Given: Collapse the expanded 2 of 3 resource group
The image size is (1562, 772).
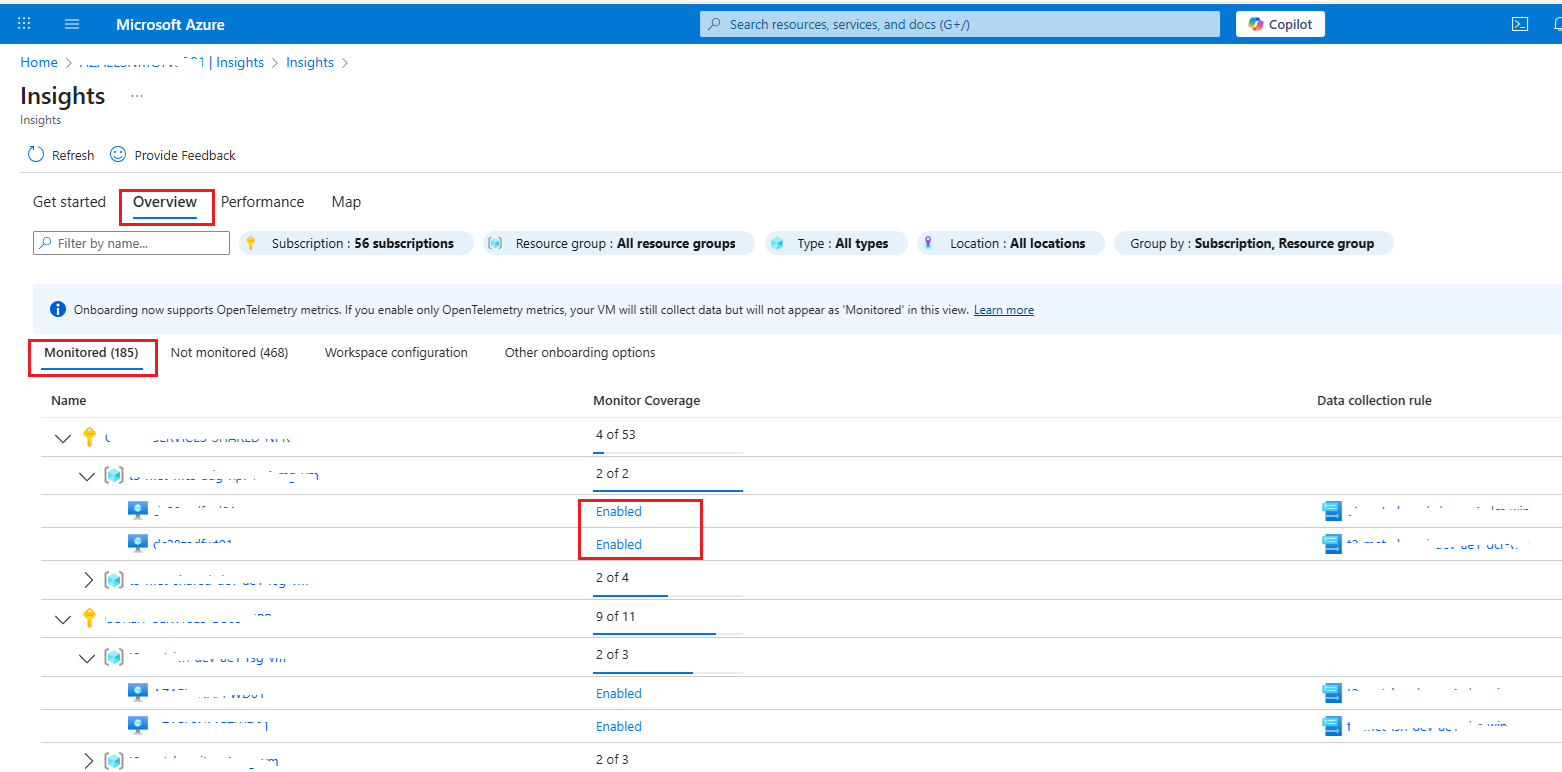Looking at the screenshot, I should [x=87, y=657].
